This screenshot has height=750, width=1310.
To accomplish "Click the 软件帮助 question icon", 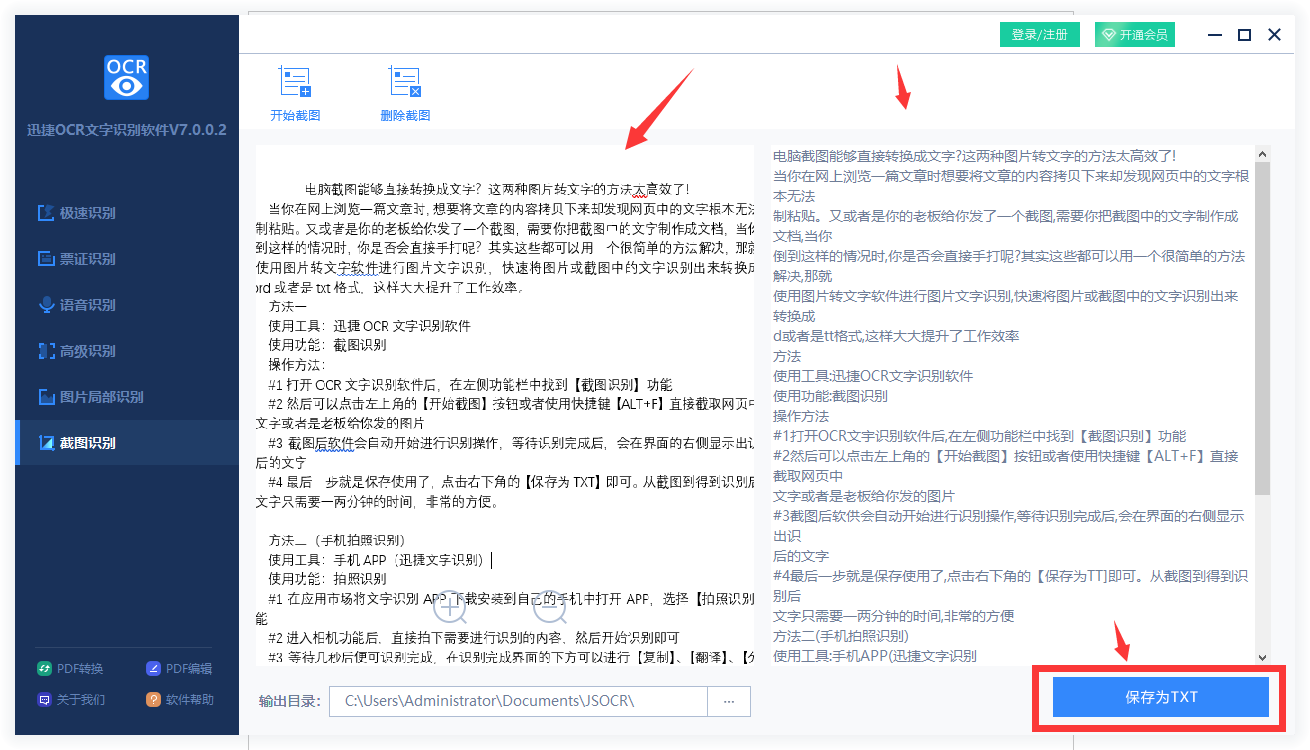I will pos(153,700).
